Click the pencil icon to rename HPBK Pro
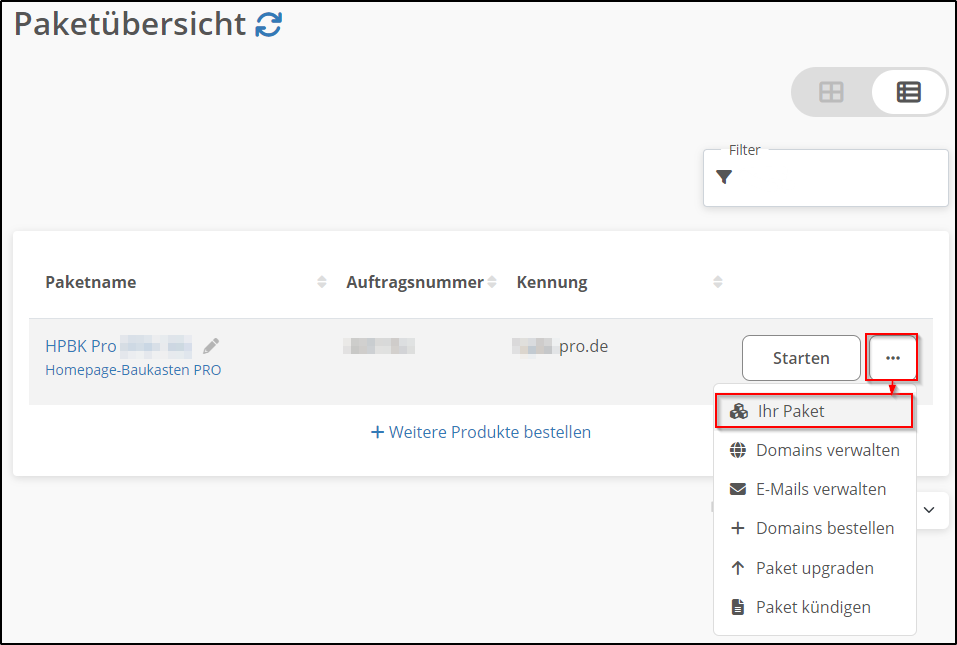Viewport: 957px width, 645px height. click(210, 345)
